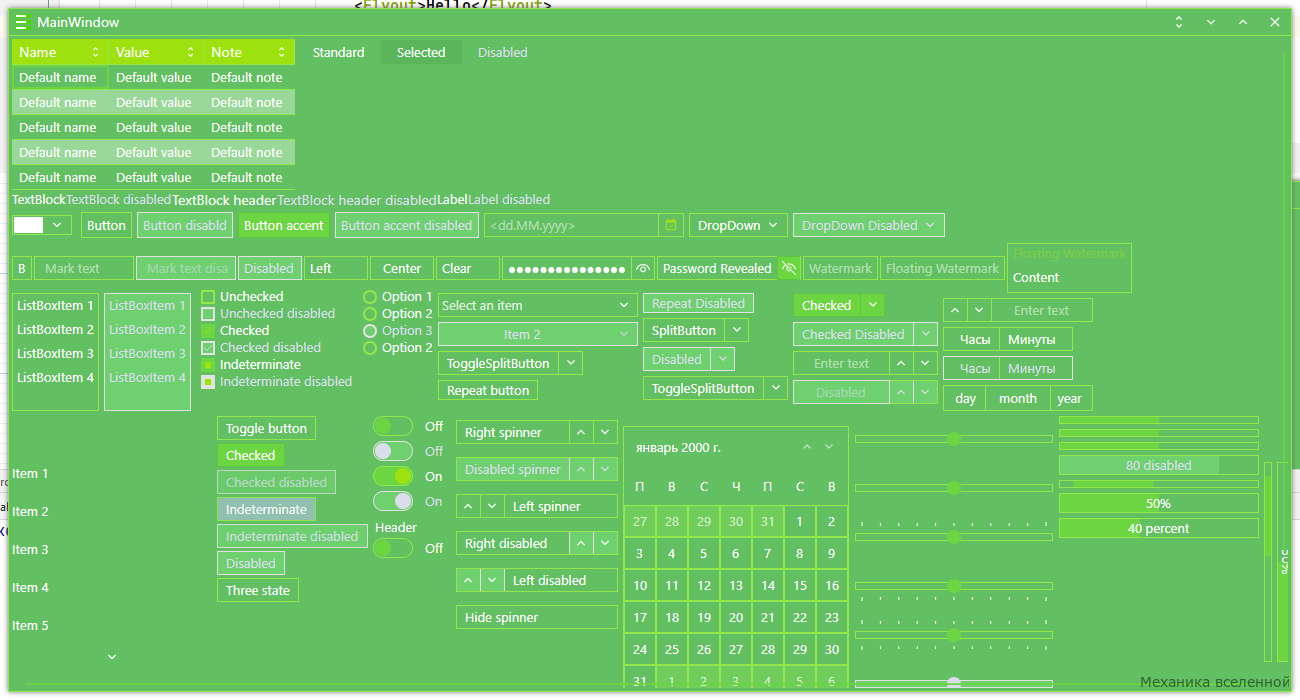Viewport: 1300px width, 700px height.
Task: Open the arrow beside SplitButton
Action: pos(736,330)
